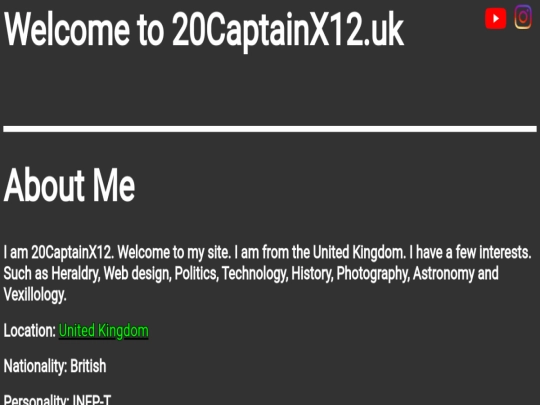
Task: Open the Instagram profile icon
Action: tap(523, 17)
